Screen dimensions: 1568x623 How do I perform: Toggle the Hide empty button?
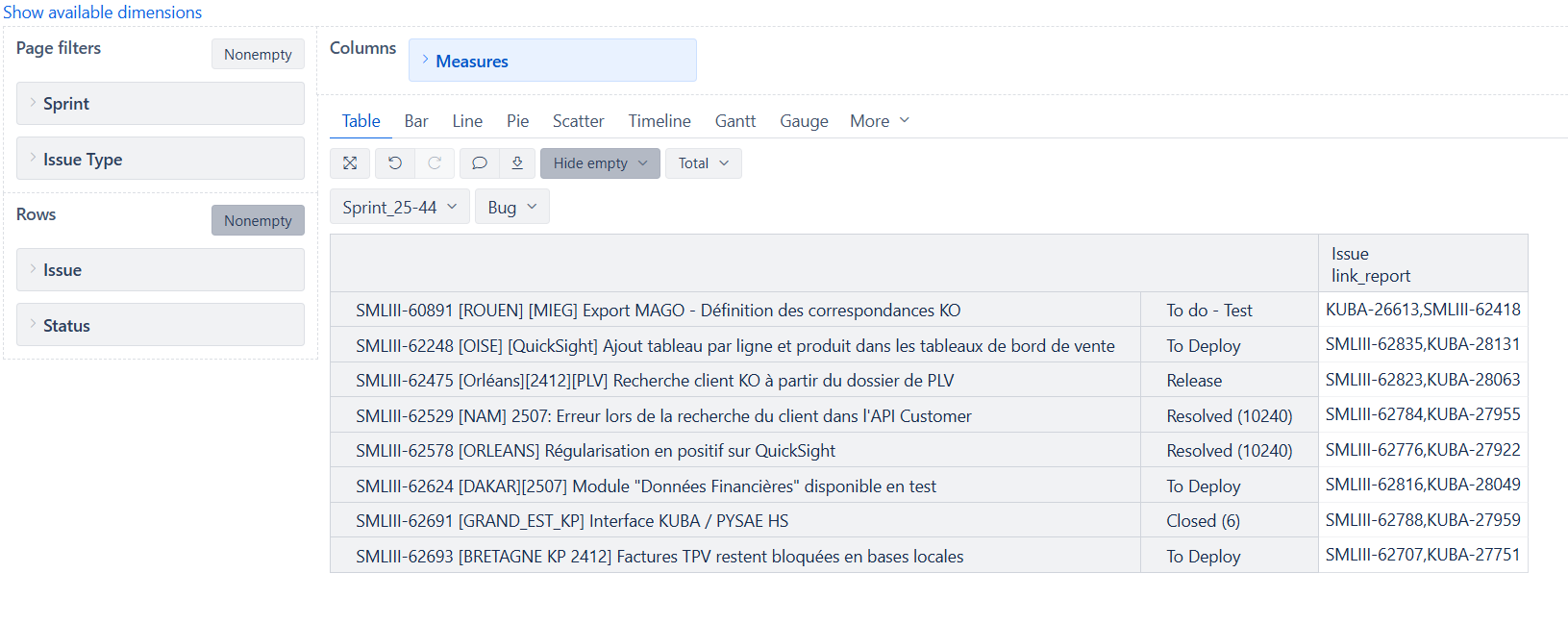point(599,163)
